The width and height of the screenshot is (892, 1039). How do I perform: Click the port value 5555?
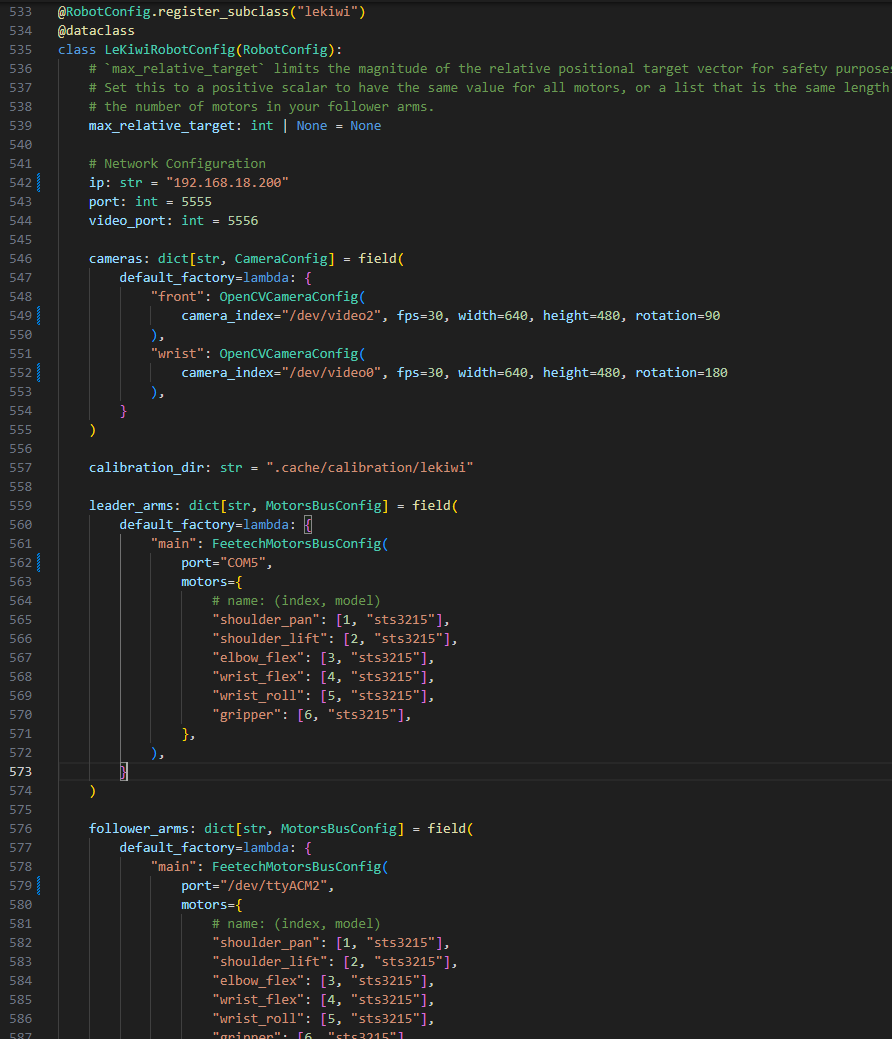197,201
